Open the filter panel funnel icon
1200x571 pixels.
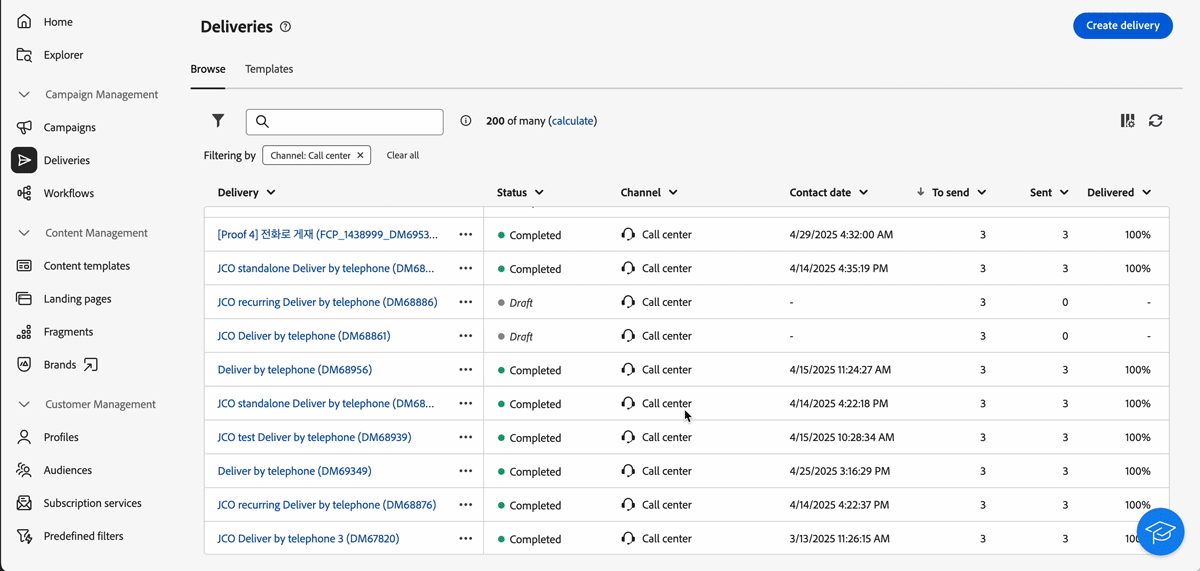(218, 121)
